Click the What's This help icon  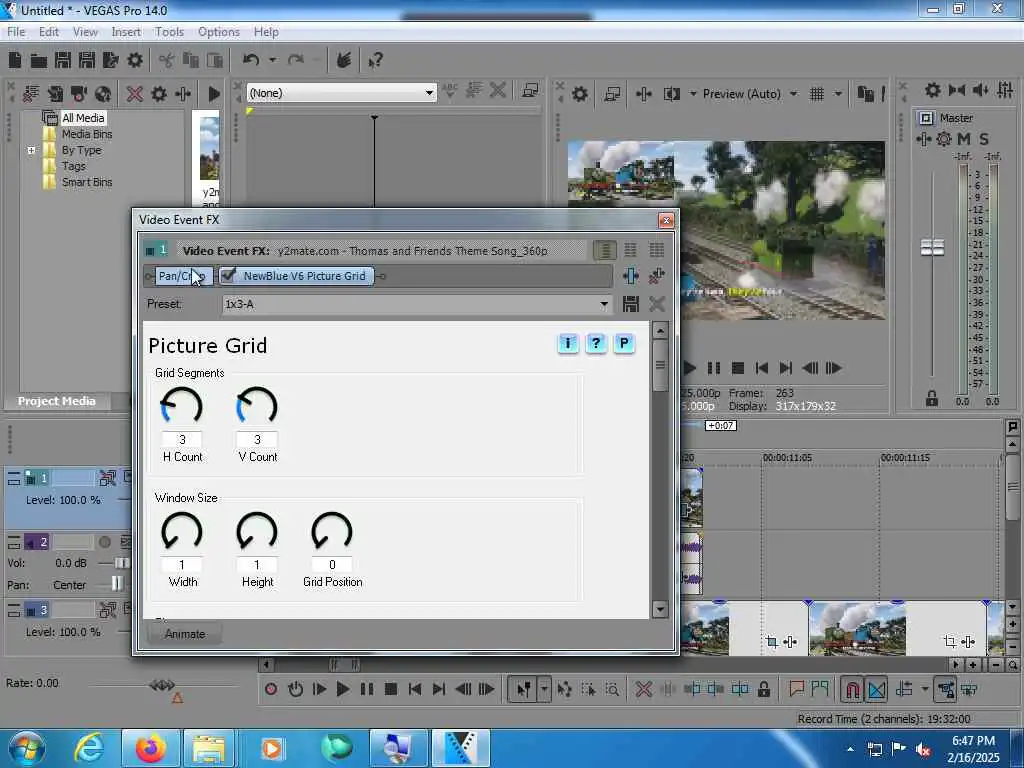(x=375, y=61)
